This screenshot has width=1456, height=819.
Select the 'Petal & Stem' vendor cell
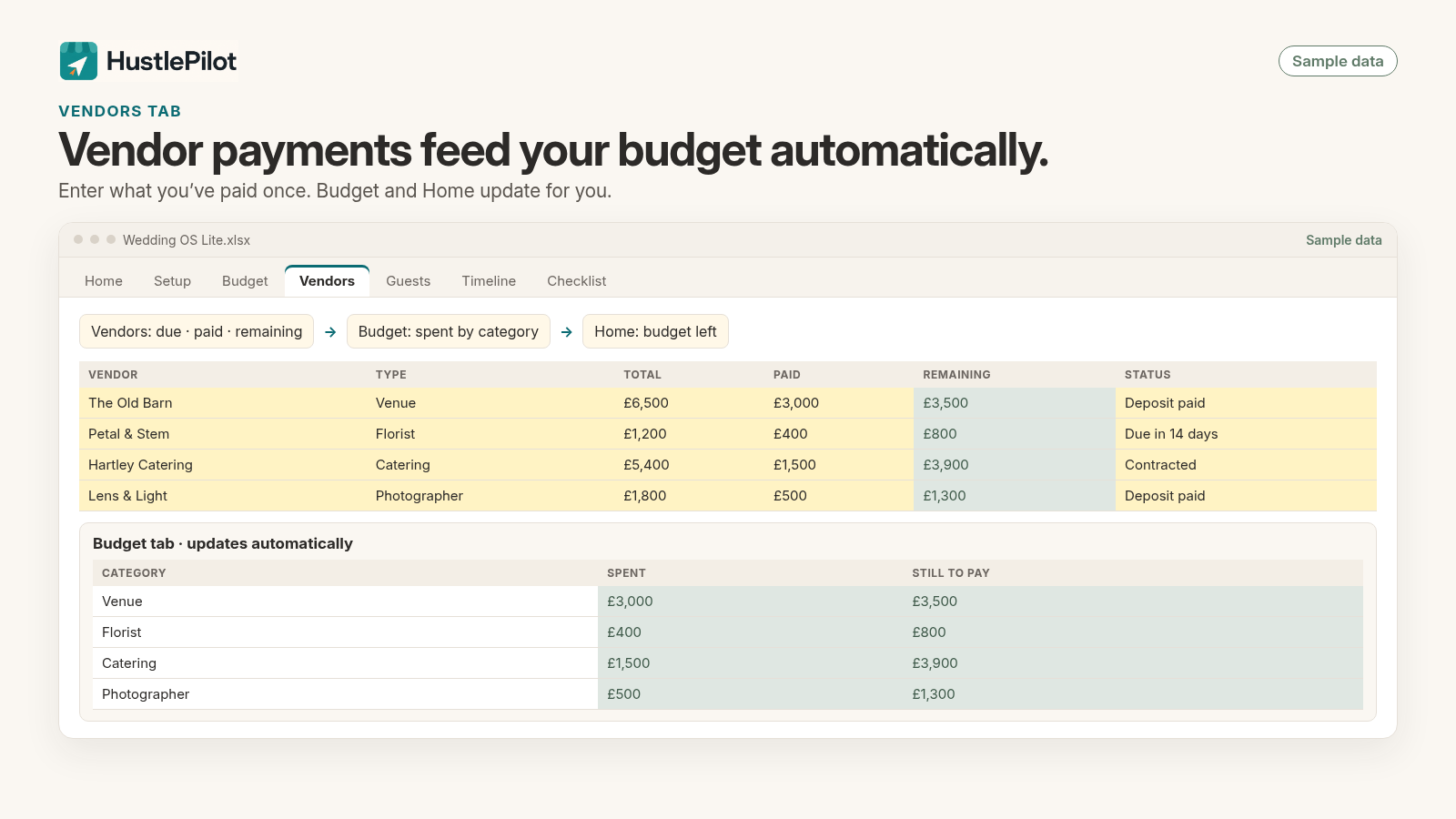pos(223,434)
